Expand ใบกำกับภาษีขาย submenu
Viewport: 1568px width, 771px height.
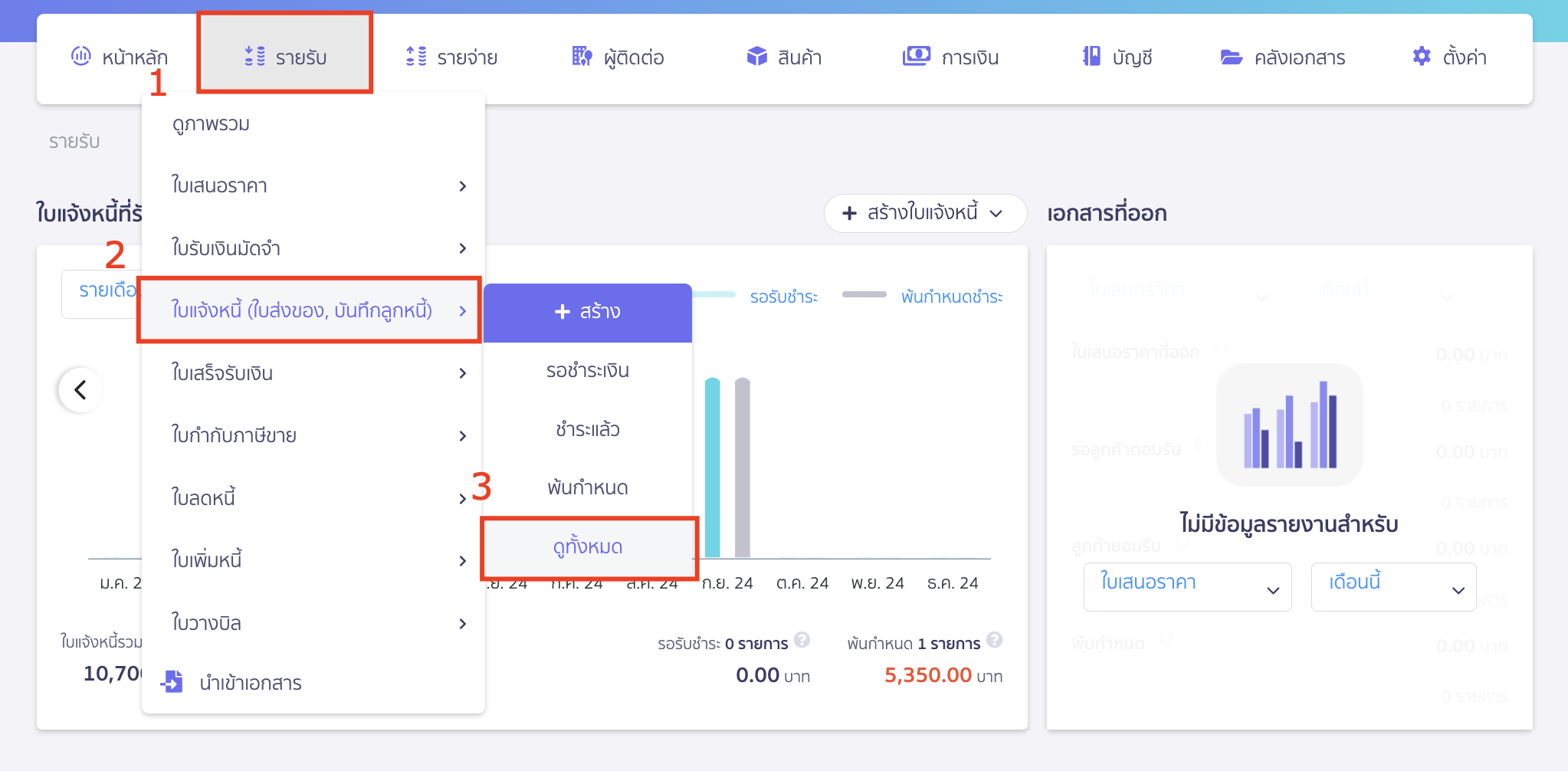pos(313,435)
